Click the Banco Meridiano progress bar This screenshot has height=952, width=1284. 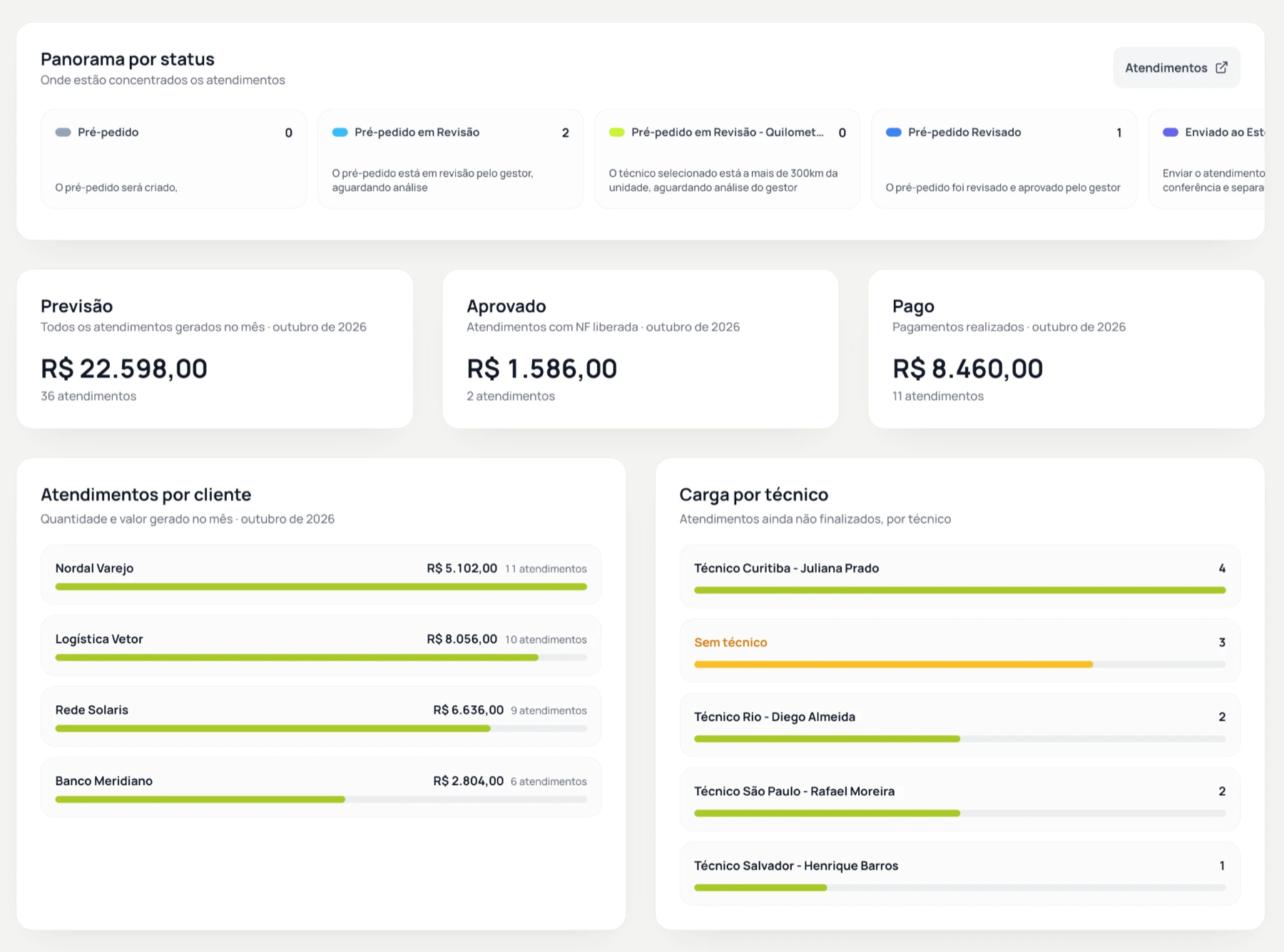[321, 799]
